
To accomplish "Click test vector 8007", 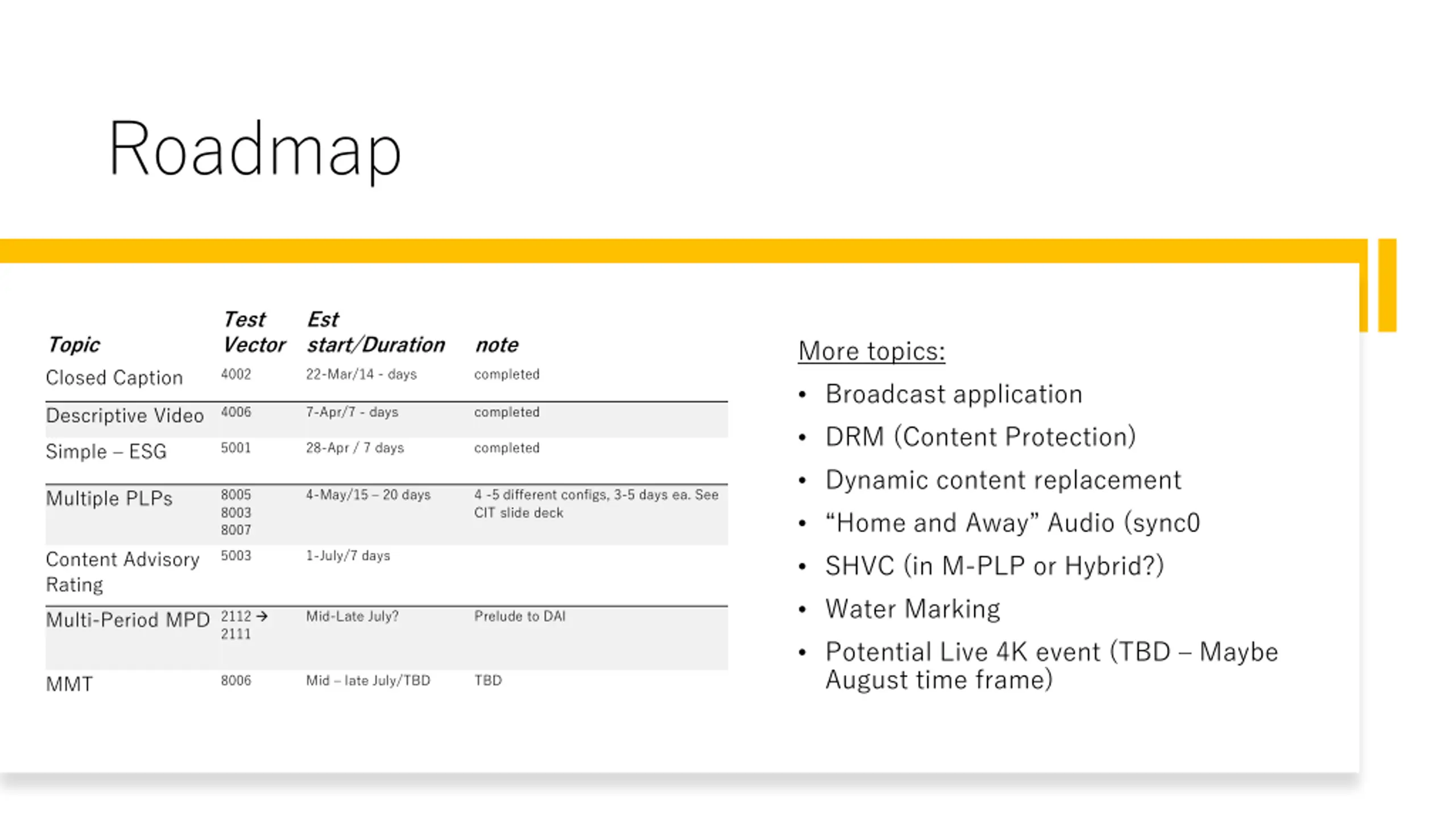I will [235, 530].
